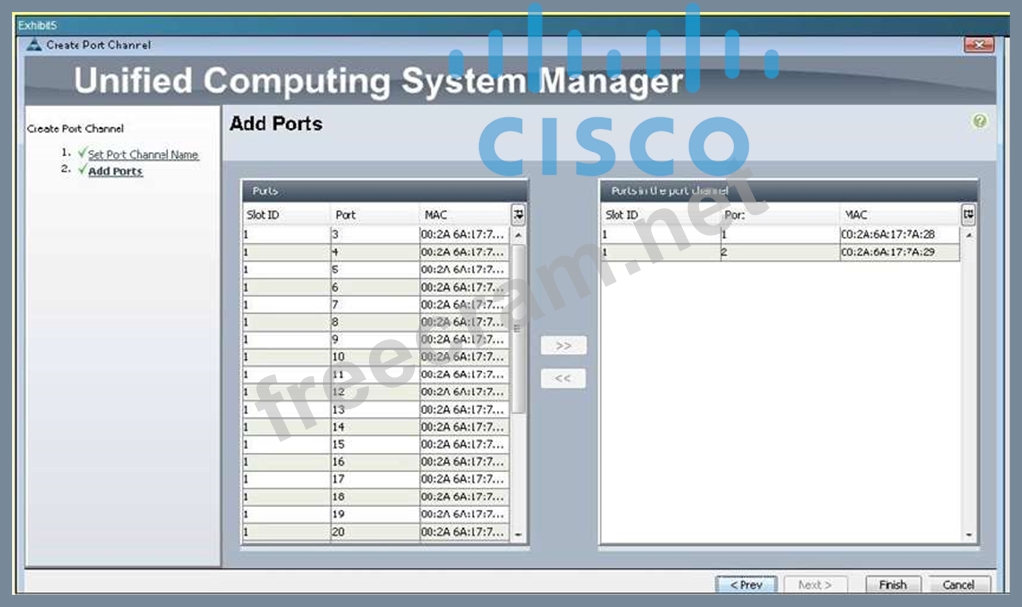The image size is (1022, 607).
Task: Remove ports with << button
Action: [x=563, y=379]
